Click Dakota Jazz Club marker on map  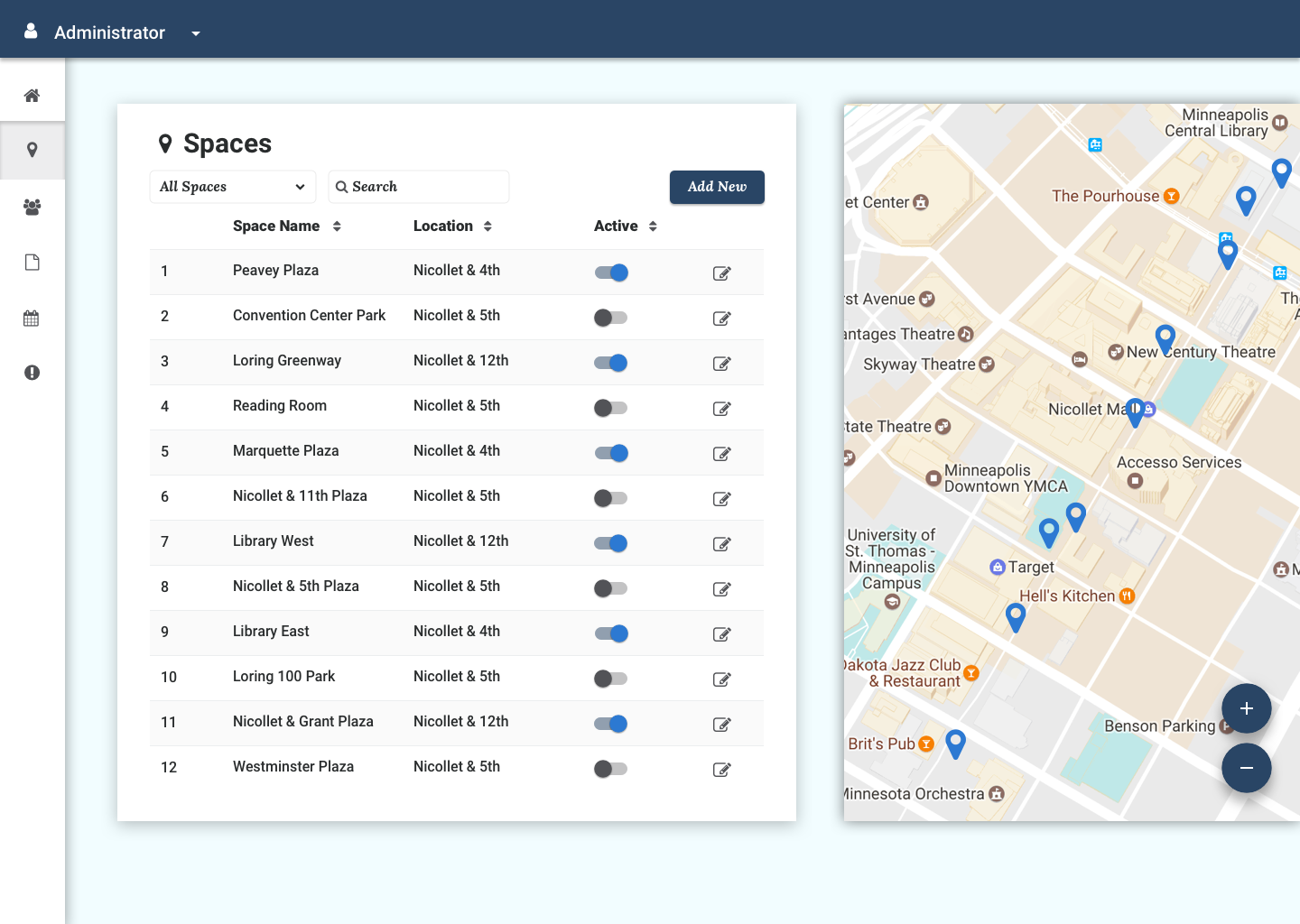click(971, 672)
